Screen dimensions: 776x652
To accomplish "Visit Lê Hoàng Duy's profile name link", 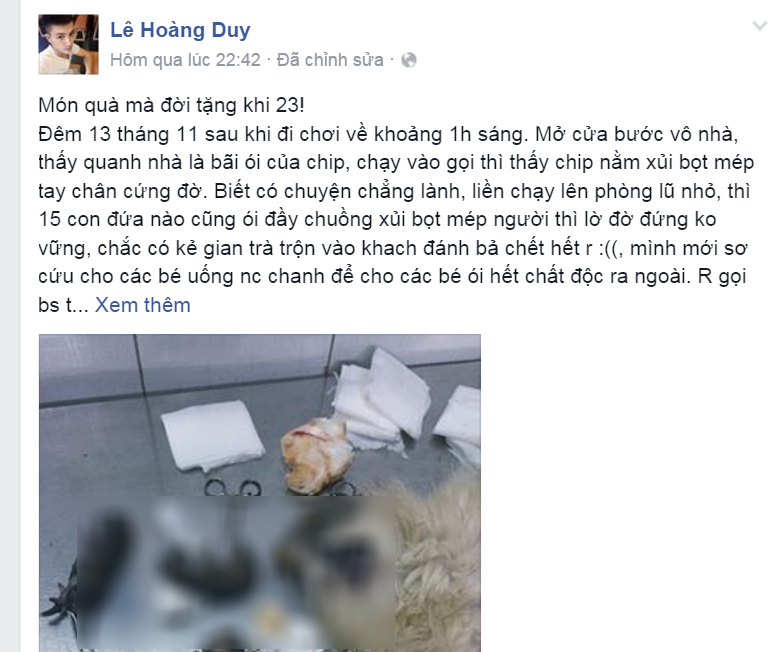I will 180,30.
